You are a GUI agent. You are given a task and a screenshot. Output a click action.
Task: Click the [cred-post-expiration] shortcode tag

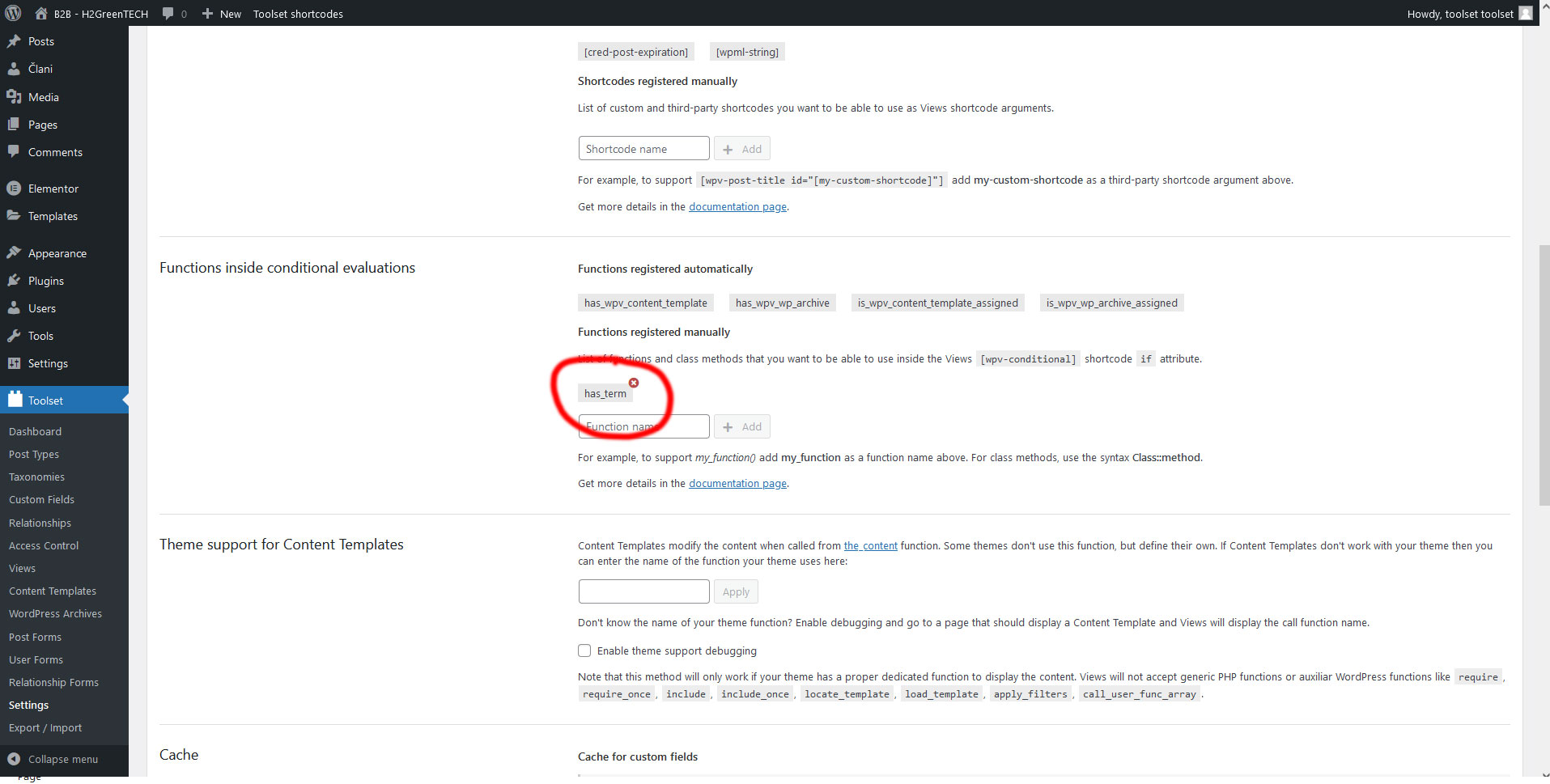point(636,52)
